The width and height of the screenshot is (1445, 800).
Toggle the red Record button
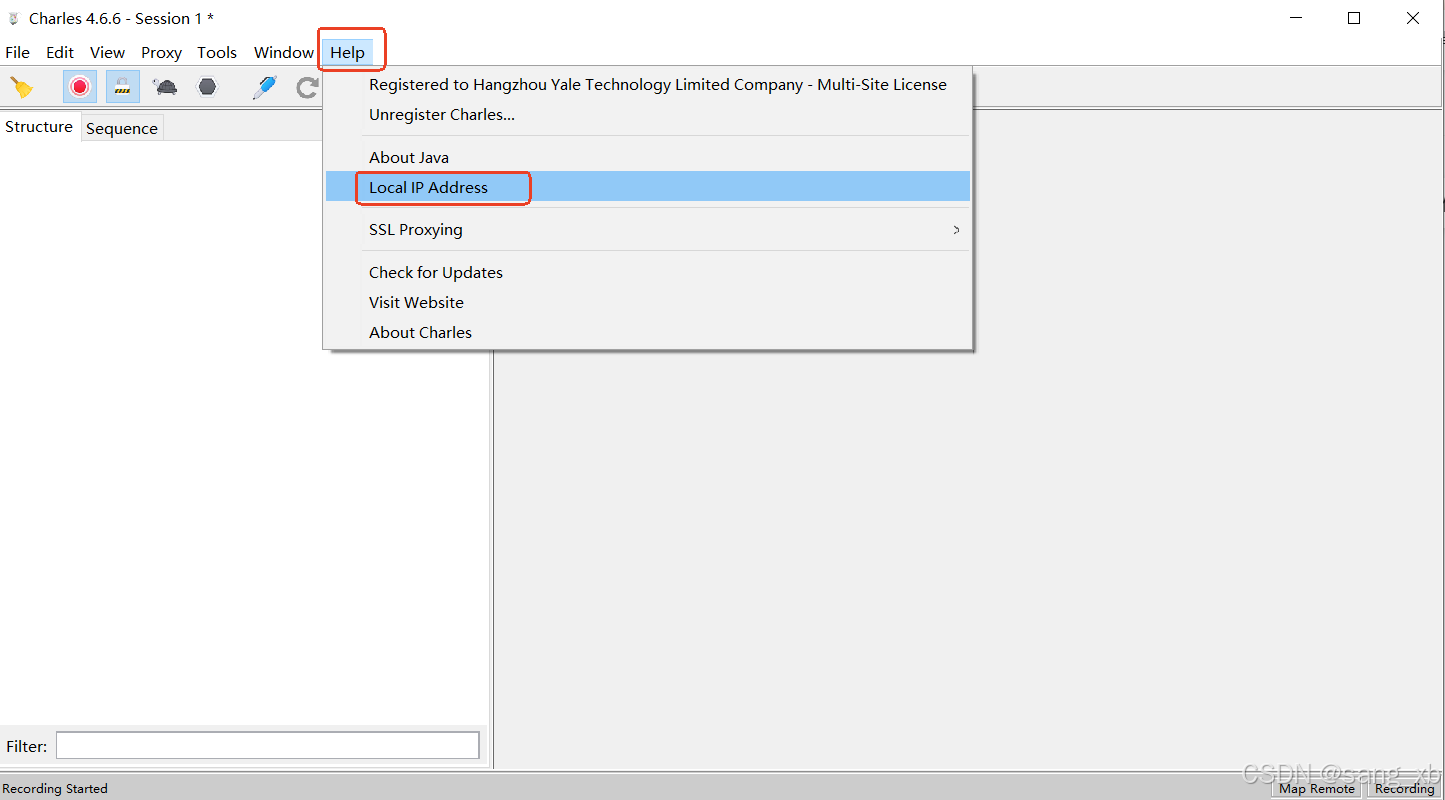point(80,87)
